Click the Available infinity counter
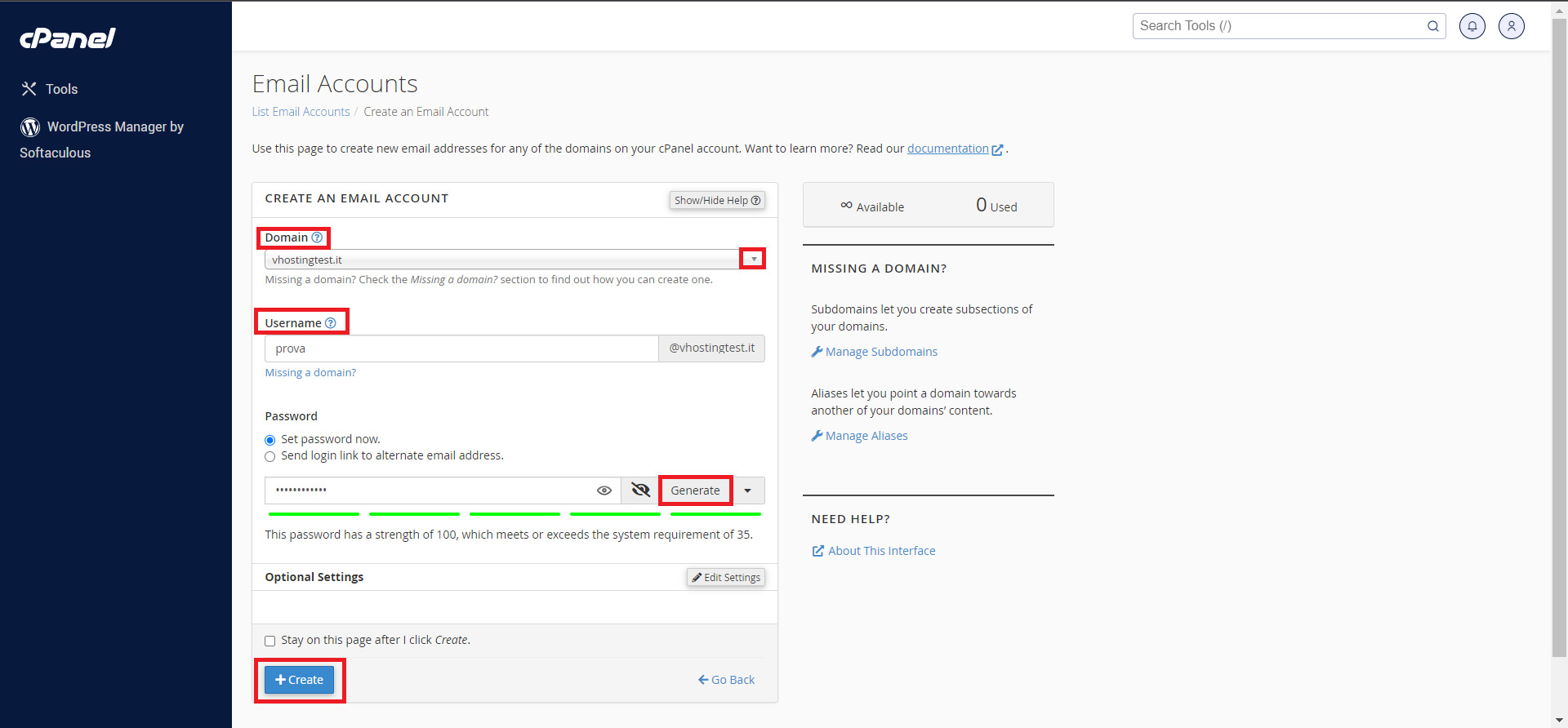 pos(872,206)
